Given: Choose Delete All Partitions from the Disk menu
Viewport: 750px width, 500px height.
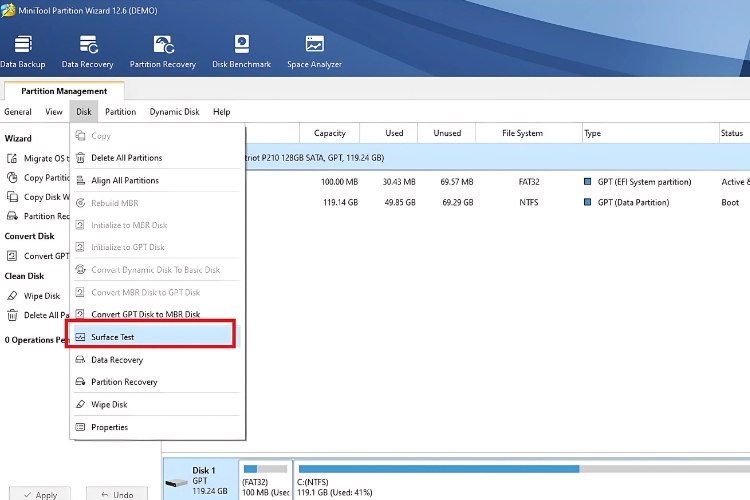Looking at the screenshot, I should [126, 158].
